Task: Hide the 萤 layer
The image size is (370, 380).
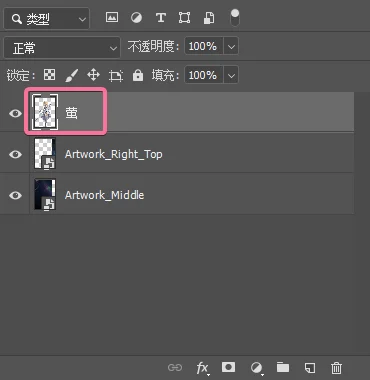Action: (15, 113)
